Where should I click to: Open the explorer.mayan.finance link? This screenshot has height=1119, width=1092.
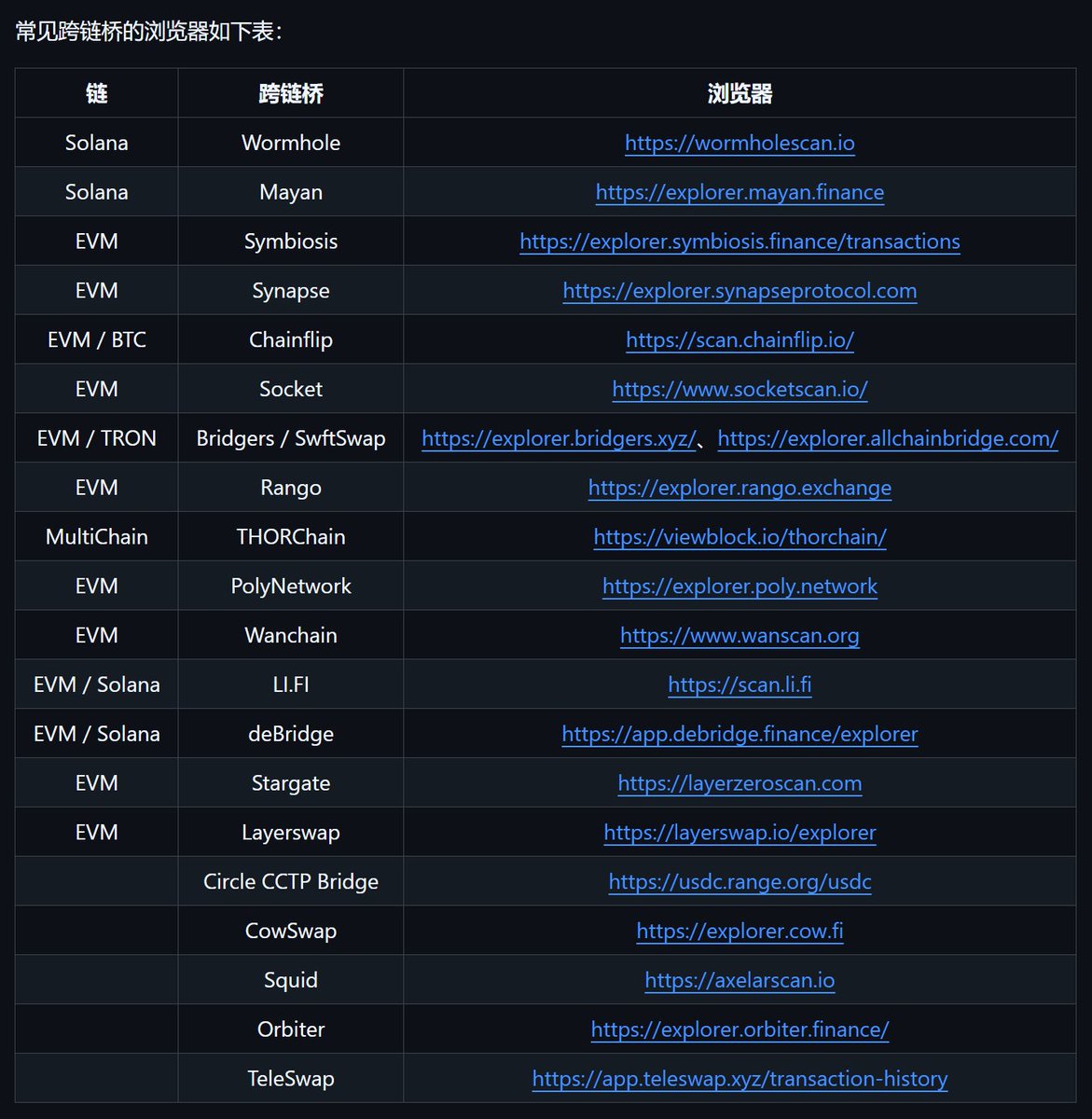(740, 192)
